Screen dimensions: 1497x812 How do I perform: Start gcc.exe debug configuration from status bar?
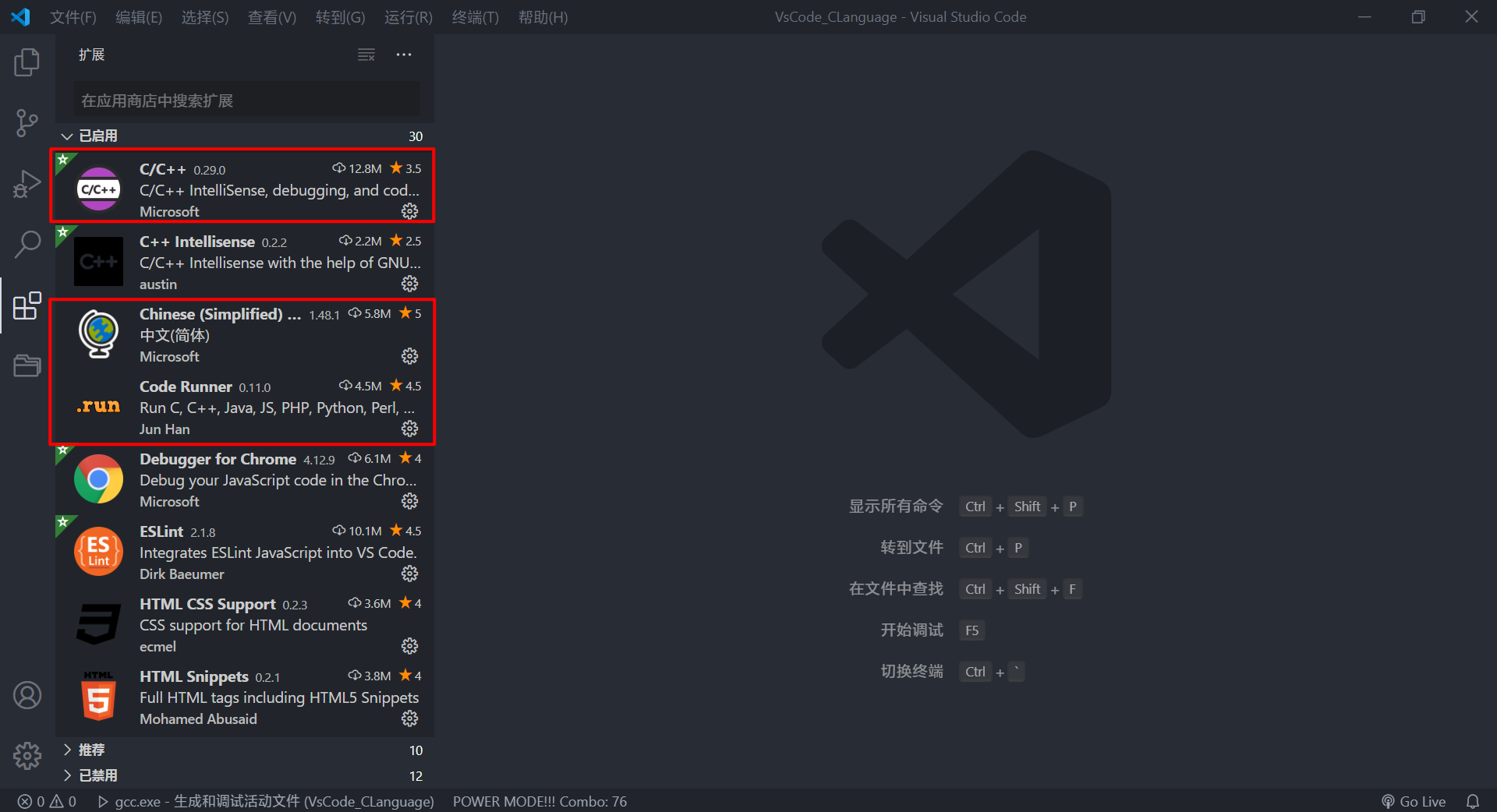click(265, 801)
